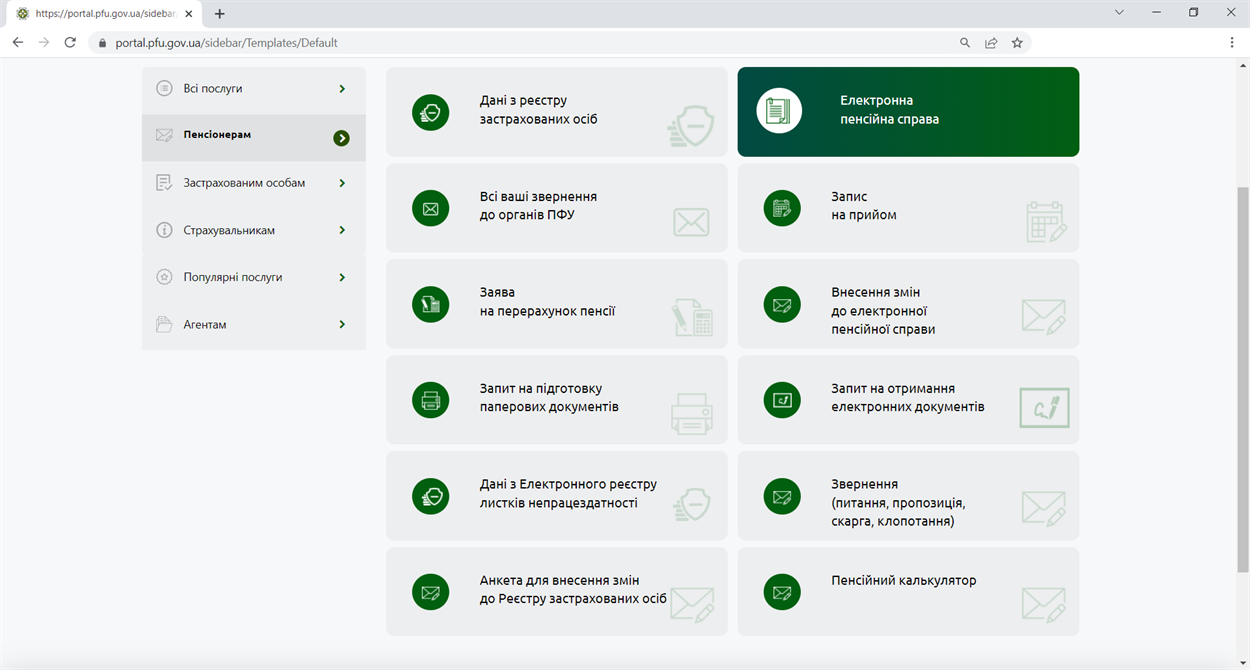
Task: Click the checklist icon beside Застрахованим особам
Action: [x=164, y=183]
